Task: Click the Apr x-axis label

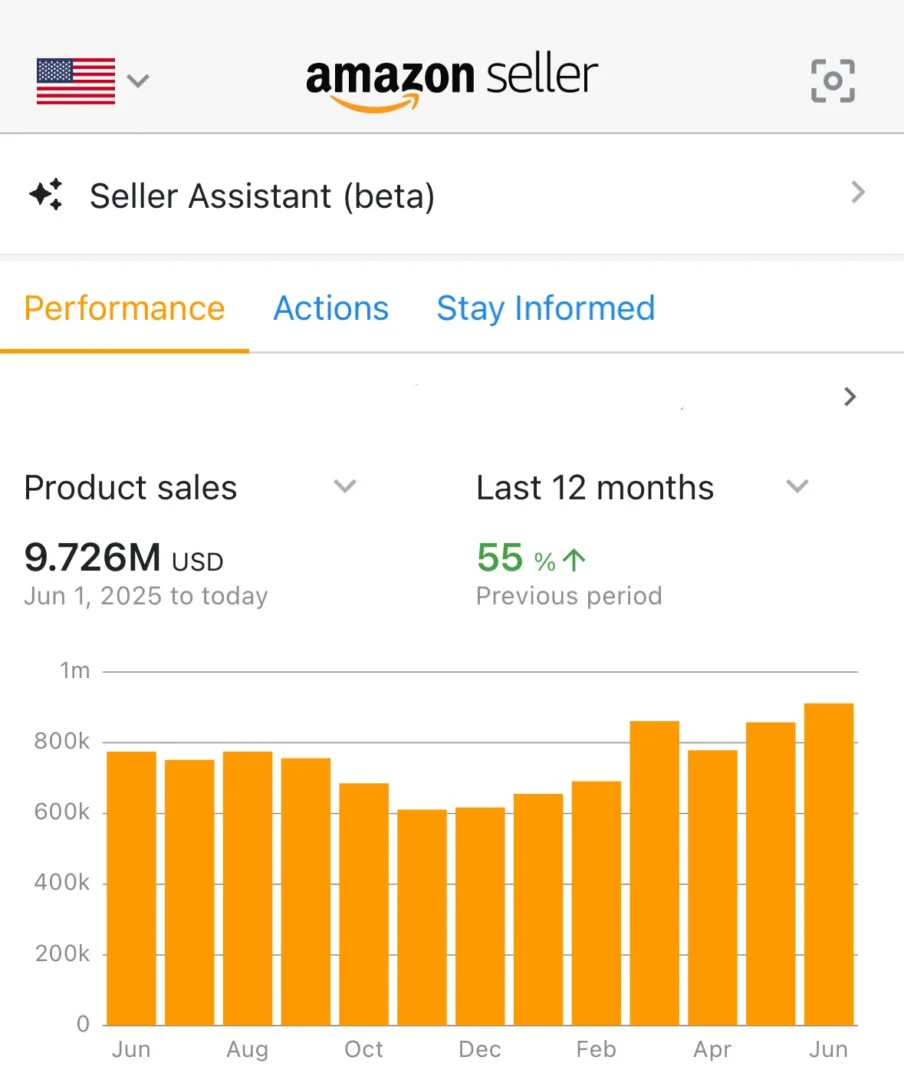Action: 712,1049
